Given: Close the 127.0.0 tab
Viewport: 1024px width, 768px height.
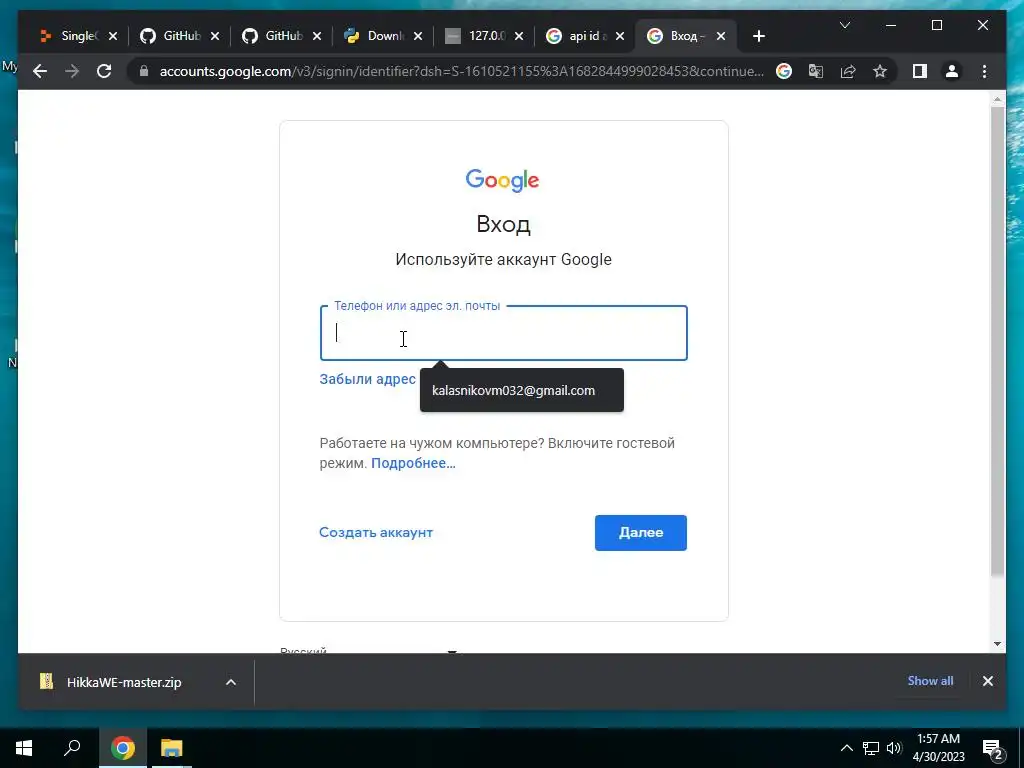Looking at the screenshot, I should coord(519,36).
